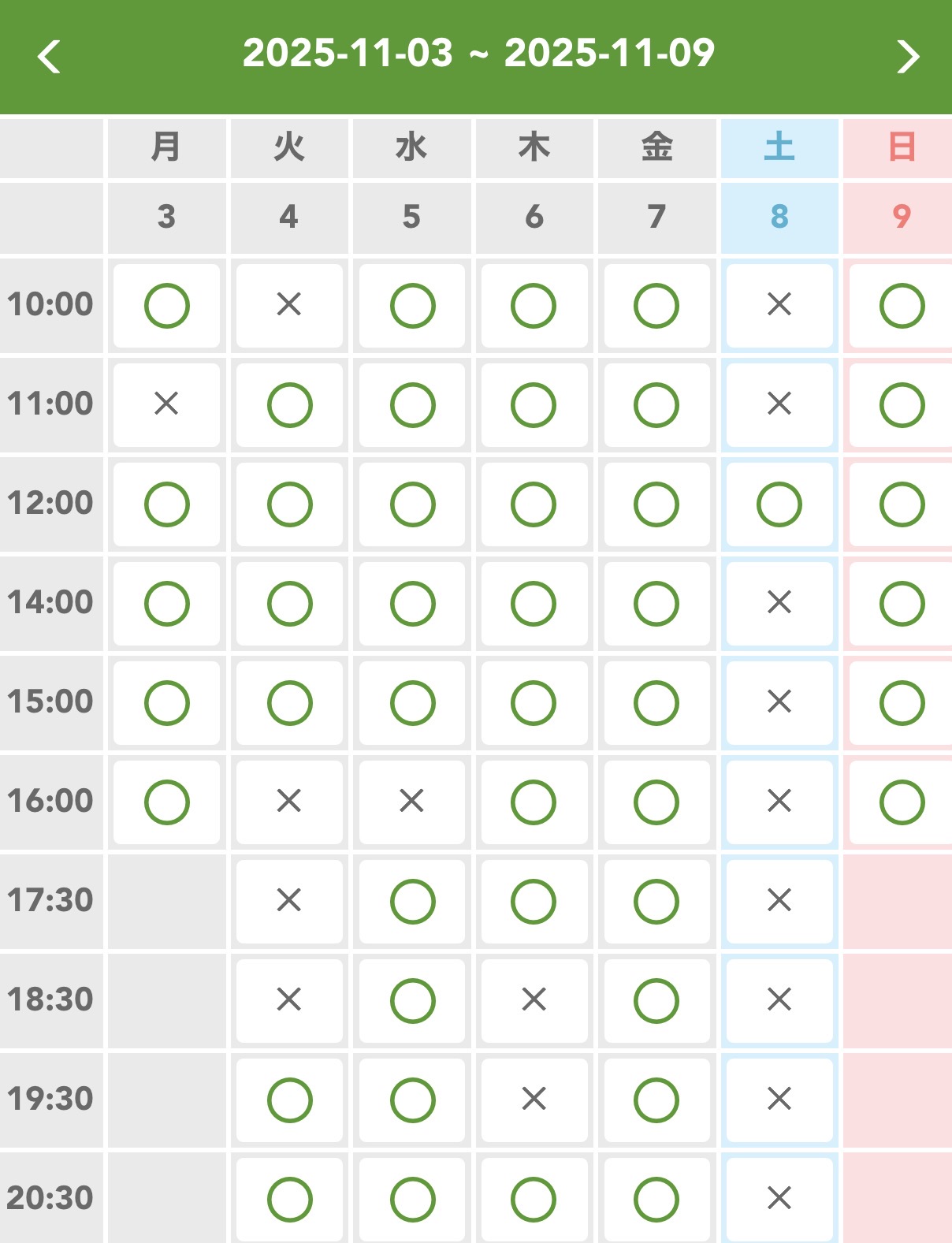Choose the 15:00 slot on Wednesday 5

point(413,703)
